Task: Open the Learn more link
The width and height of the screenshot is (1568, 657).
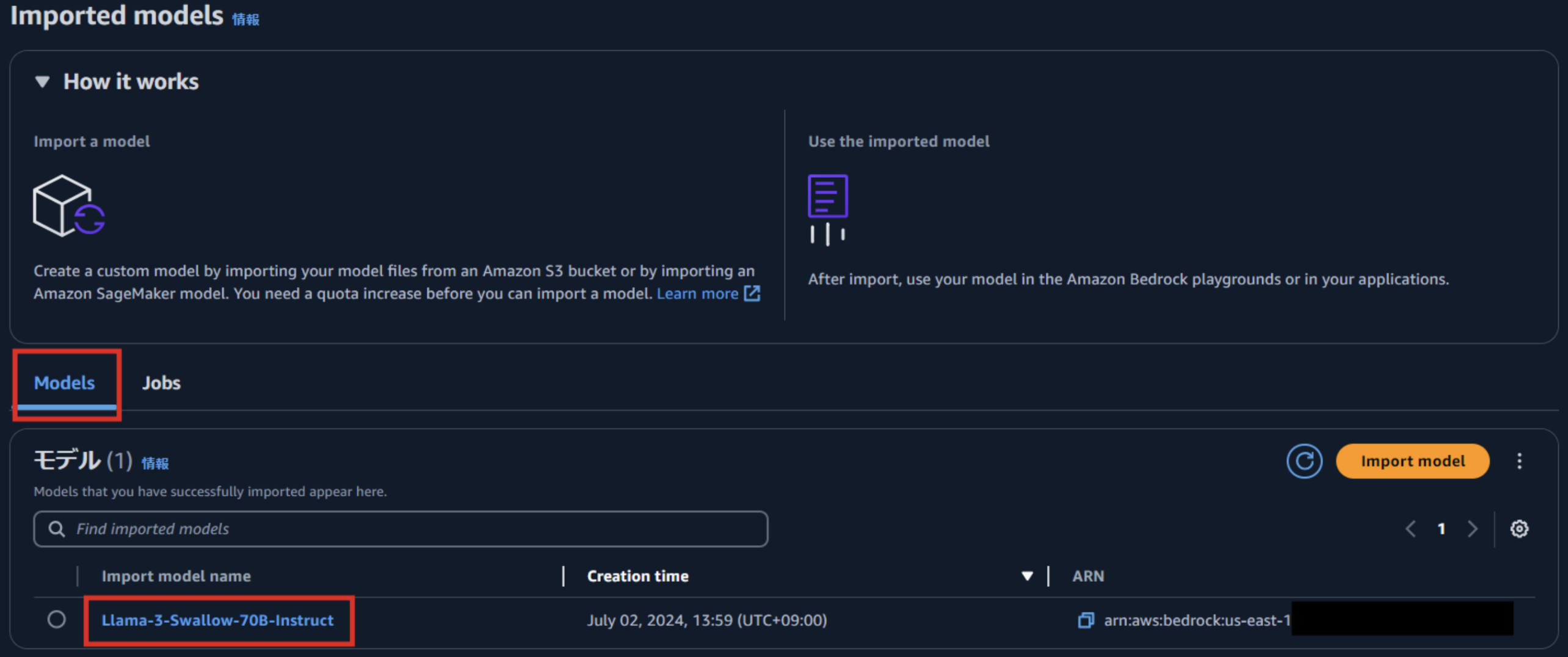Action: (697, 294)
